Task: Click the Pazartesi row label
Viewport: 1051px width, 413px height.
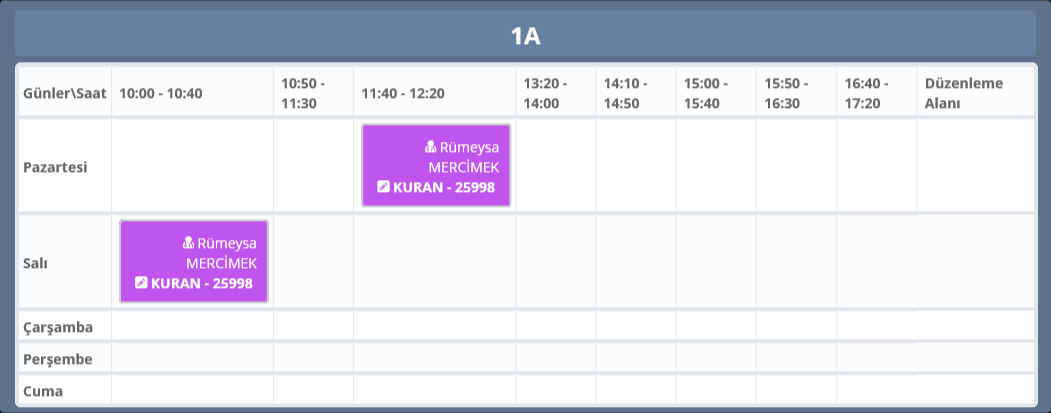Action: coord(56,166)
